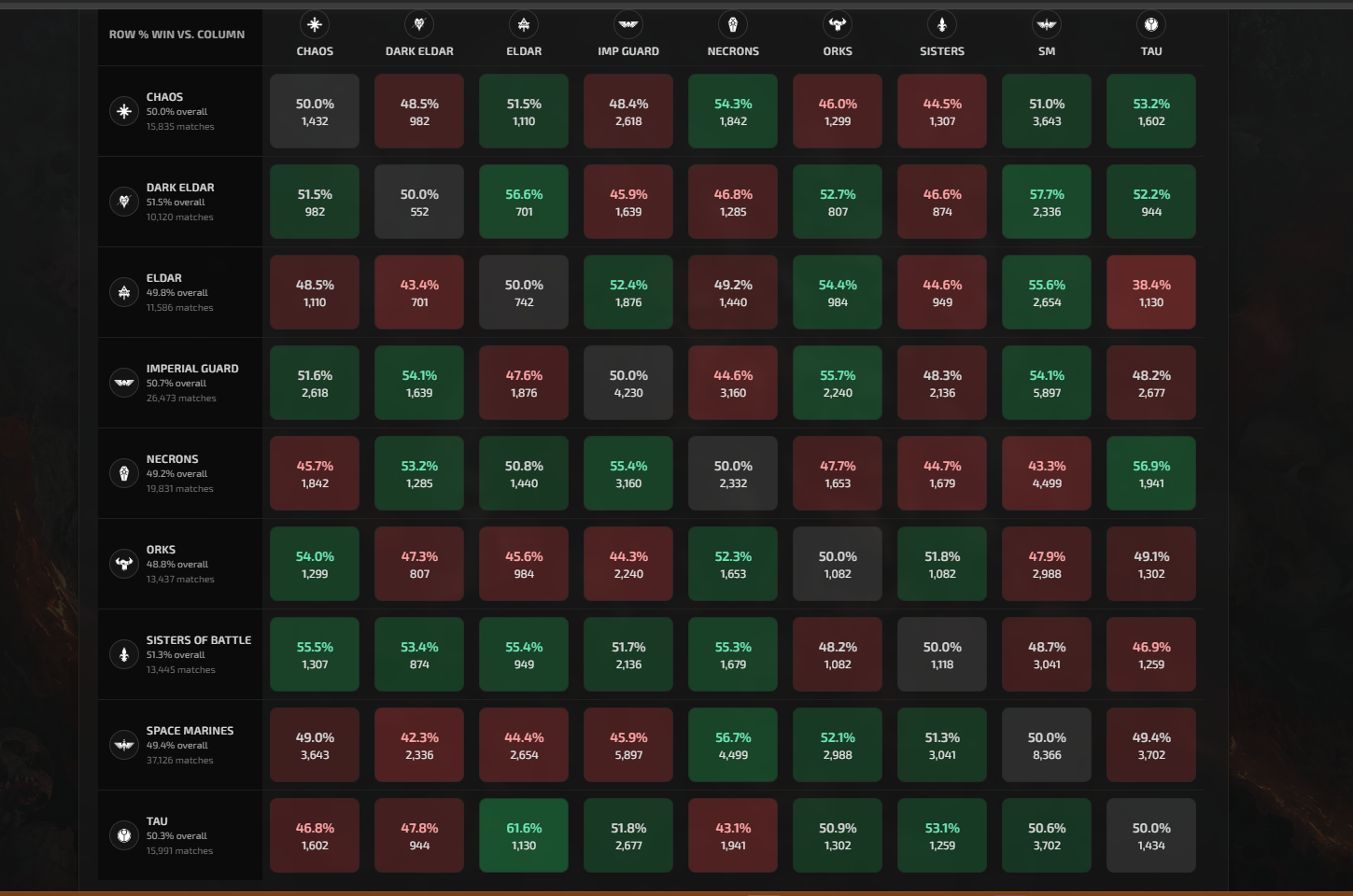Viewport: 1353px width, 896px height.
Task: Click the Necrons icon in the column header
Action: (x=733, y=24)
